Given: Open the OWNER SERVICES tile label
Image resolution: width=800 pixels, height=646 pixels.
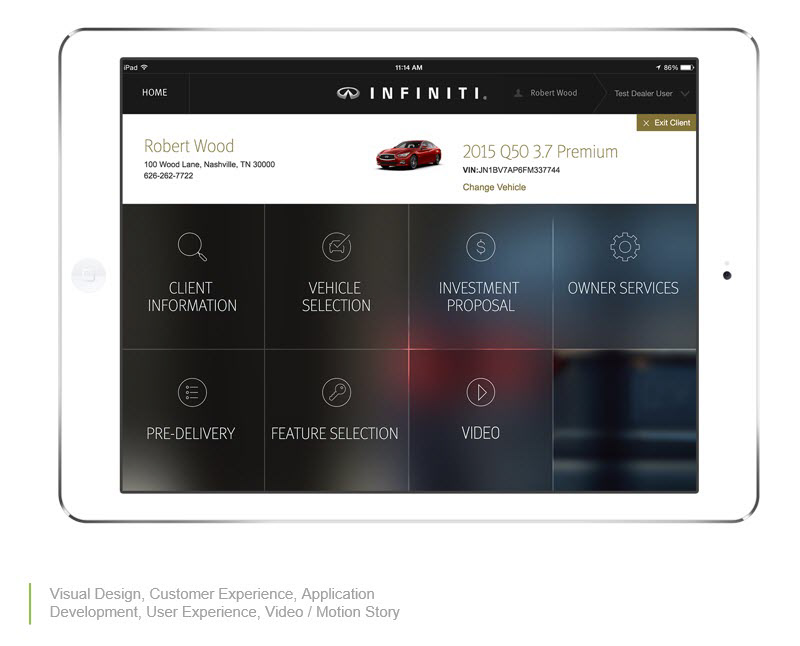Looking at the screenshot, I should tap(623, 288).
